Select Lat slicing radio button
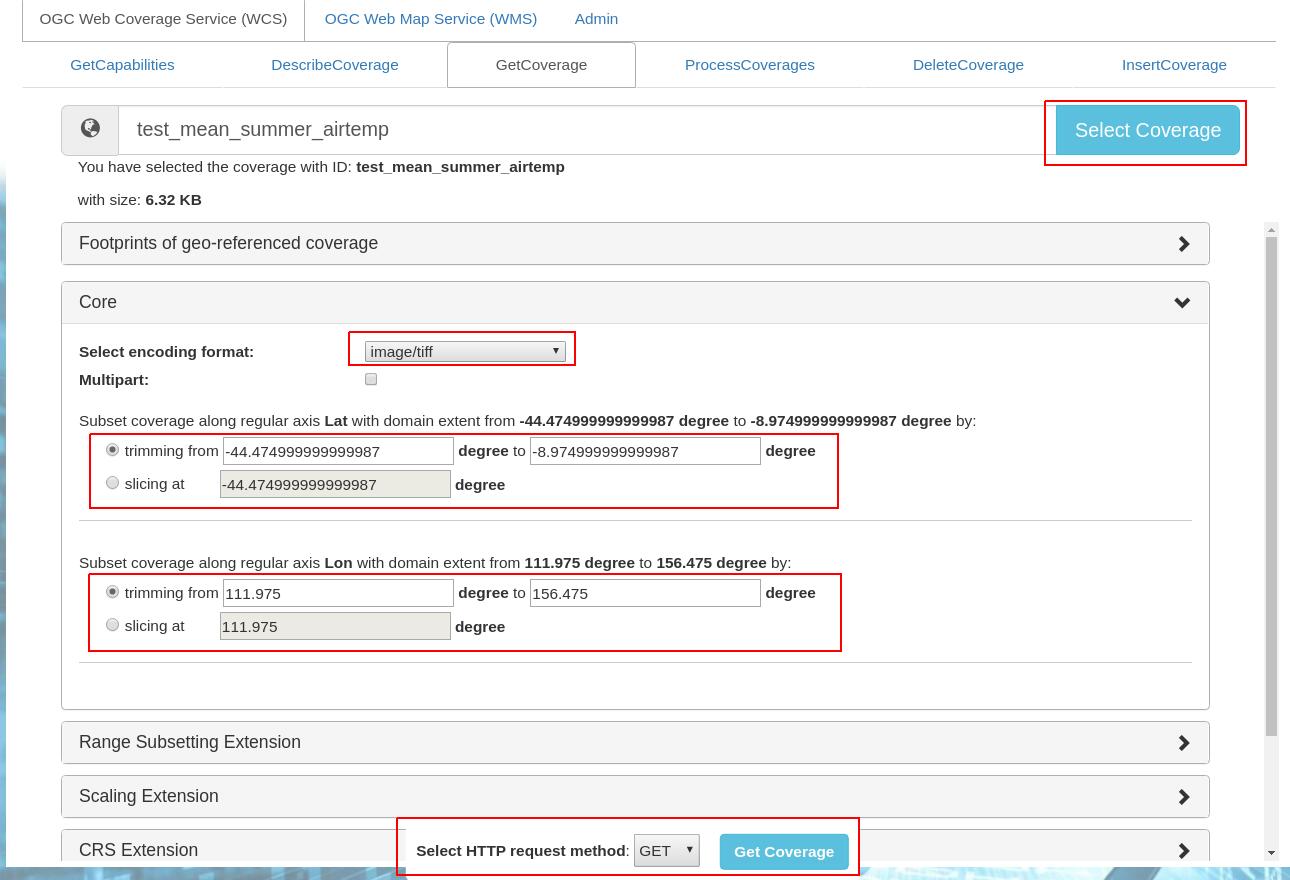 click(112, 483)
